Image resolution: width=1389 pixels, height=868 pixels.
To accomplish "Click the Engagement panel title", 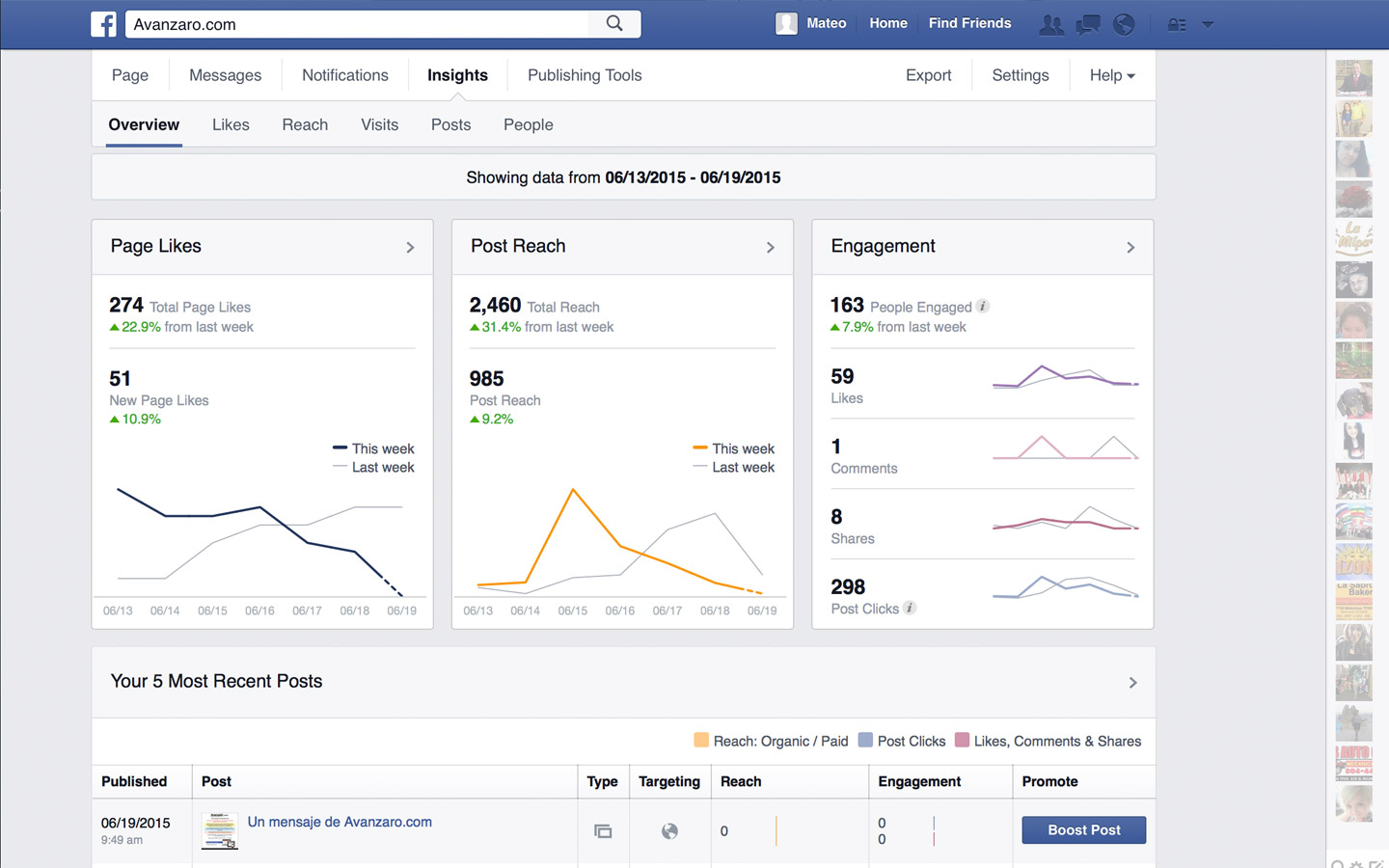I will (883, 246).
